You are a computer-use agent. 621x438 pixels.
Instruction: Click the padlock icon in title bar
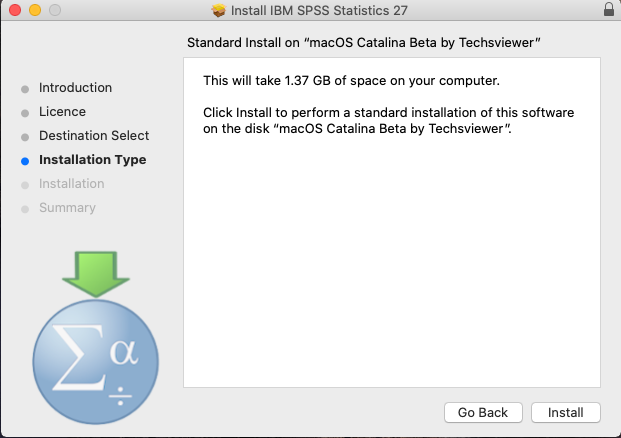click(x=609, y=10)
